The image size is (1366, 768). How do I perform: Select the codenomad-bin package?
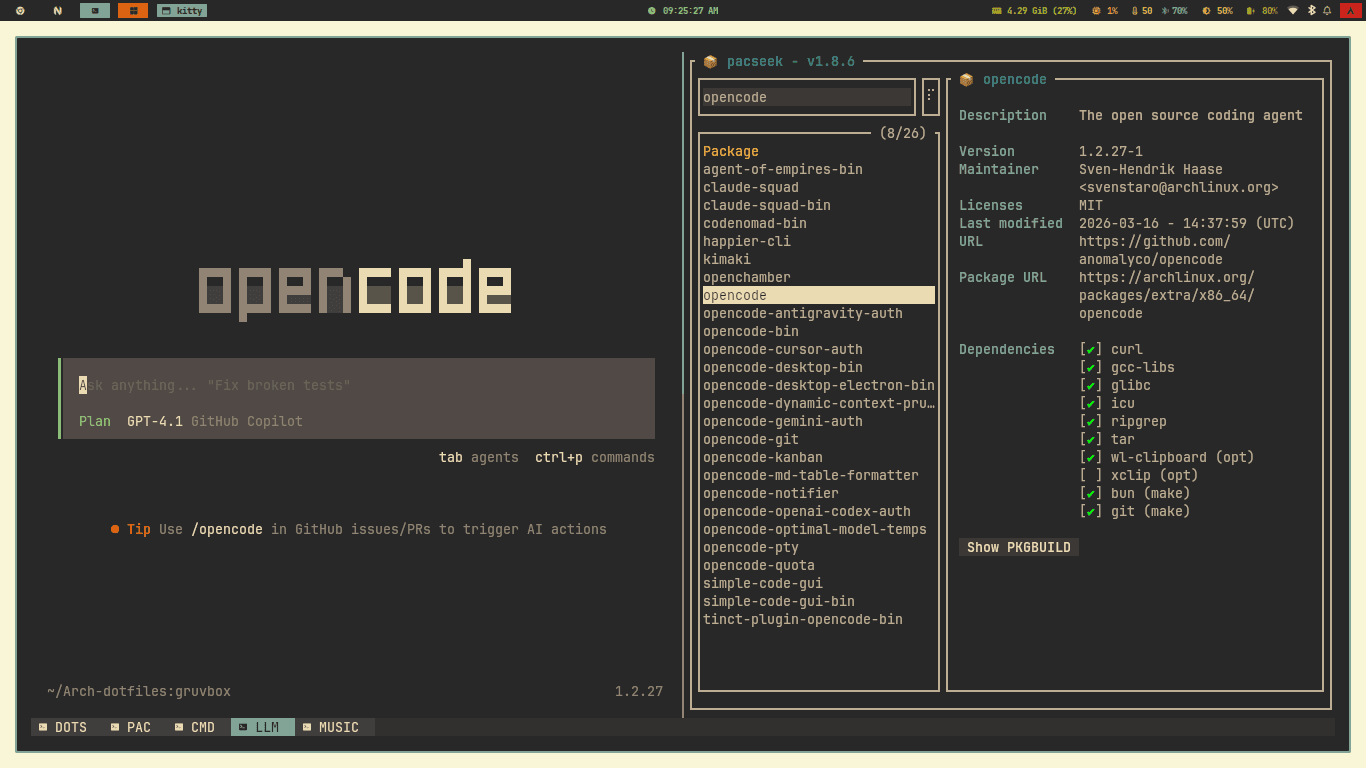755,223
